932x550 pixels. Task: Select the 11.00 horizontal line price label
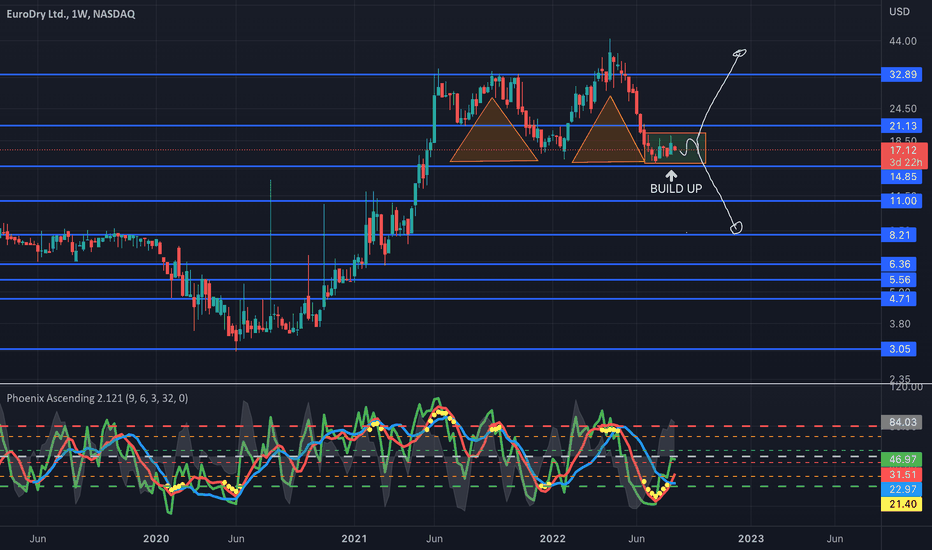click(902, 201)
